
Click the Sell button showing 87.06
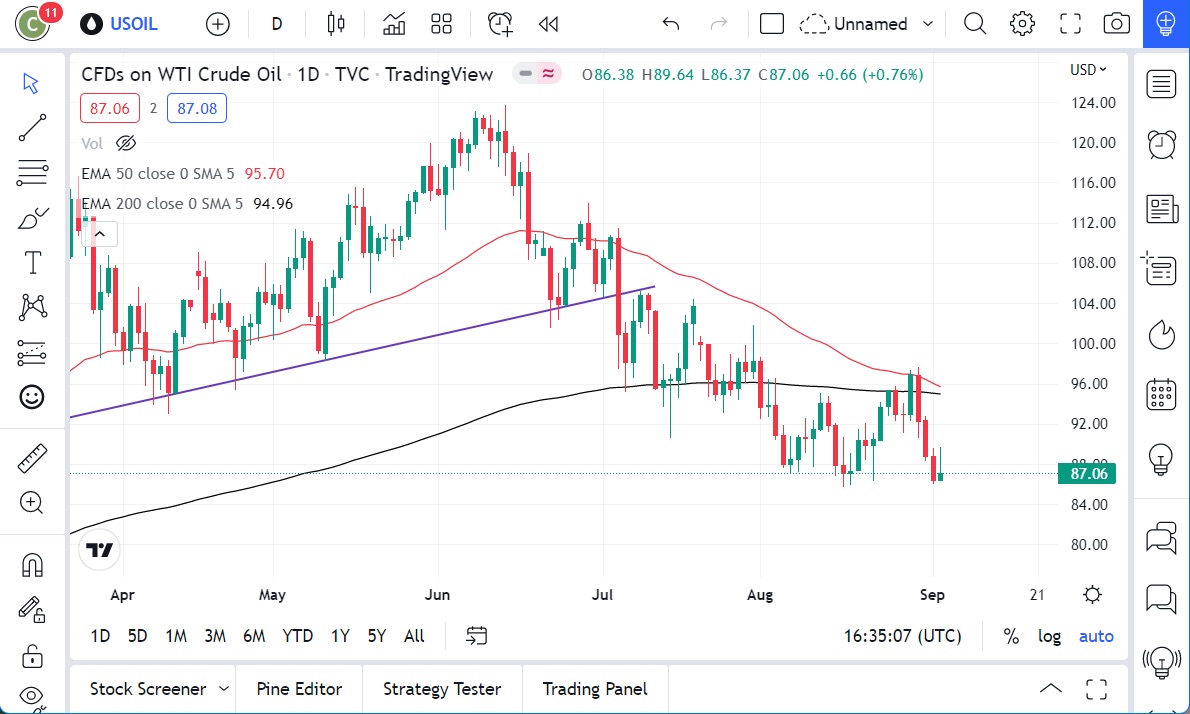coord(109,108)
